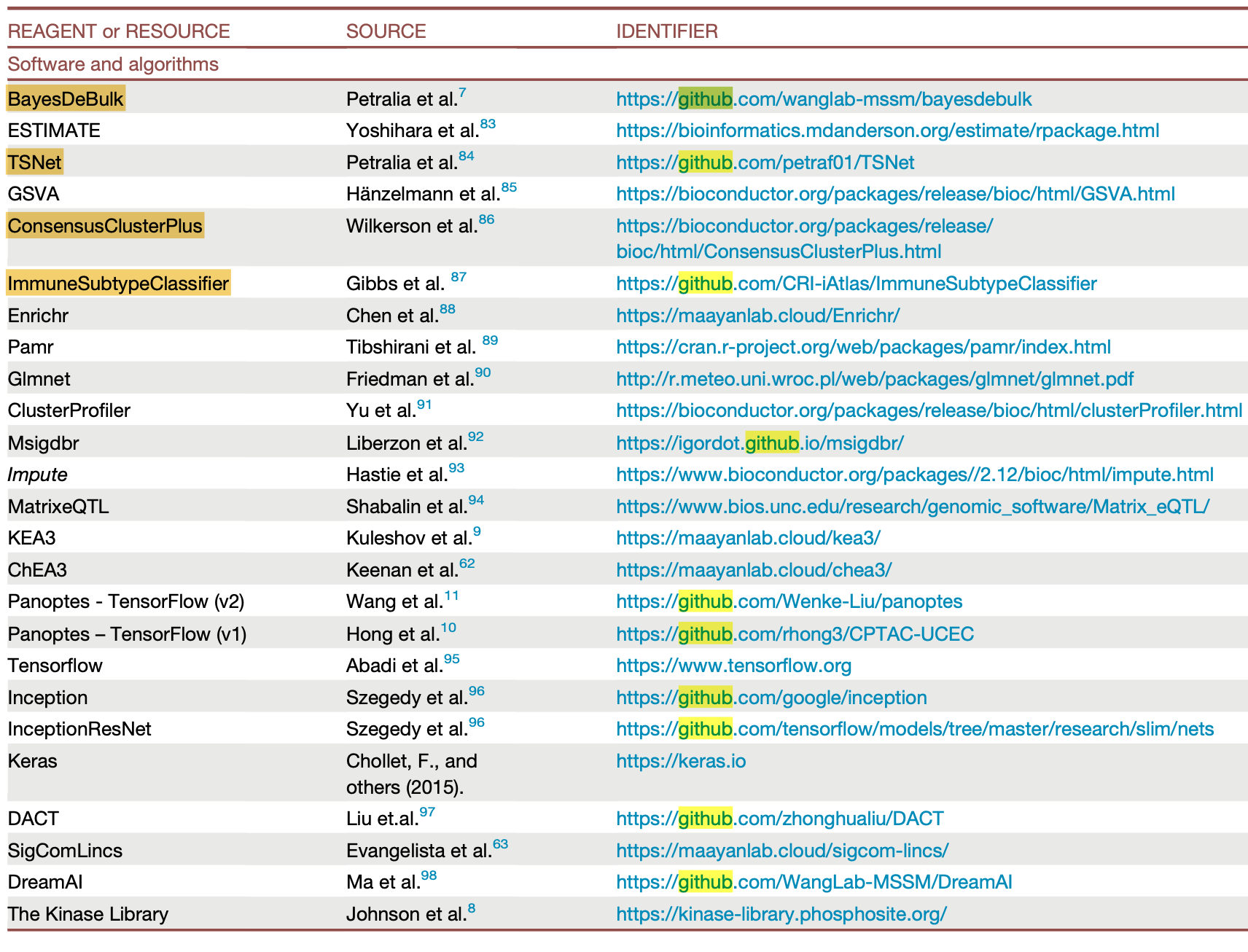Open the cran.r-project pamr link
The image size is (1248, 952).
coord(863,347)
